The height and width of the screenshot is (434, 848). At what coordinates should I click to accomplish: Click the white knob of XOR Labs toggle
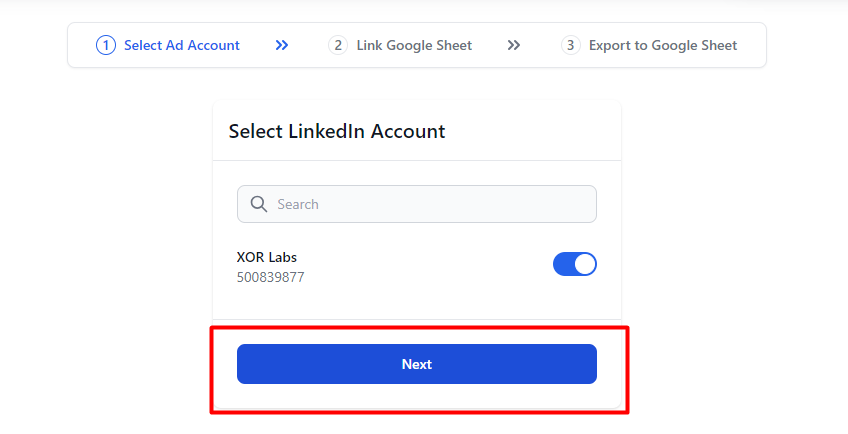click(x=585, y=264)
